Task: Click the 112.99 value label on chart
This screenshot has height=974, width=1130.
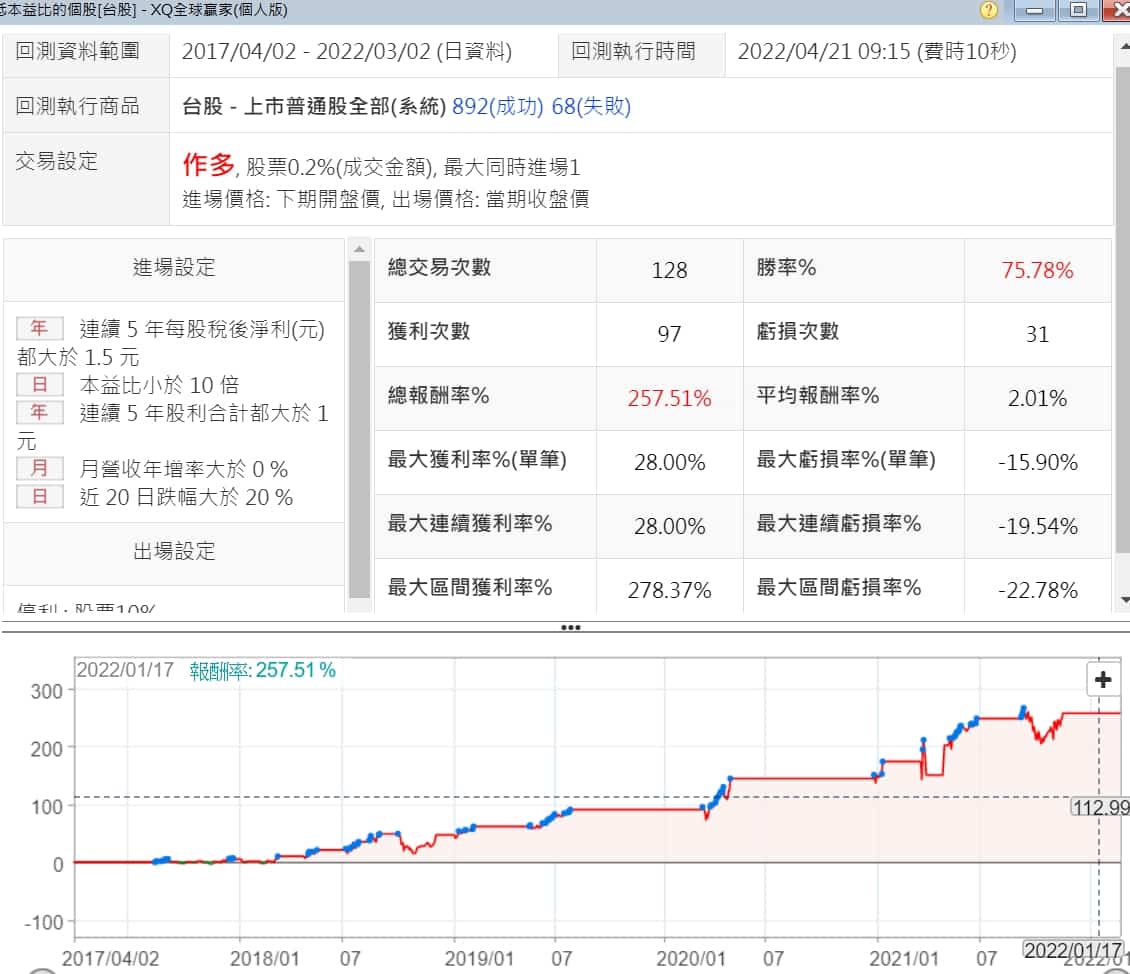Action: point(1099,807)
